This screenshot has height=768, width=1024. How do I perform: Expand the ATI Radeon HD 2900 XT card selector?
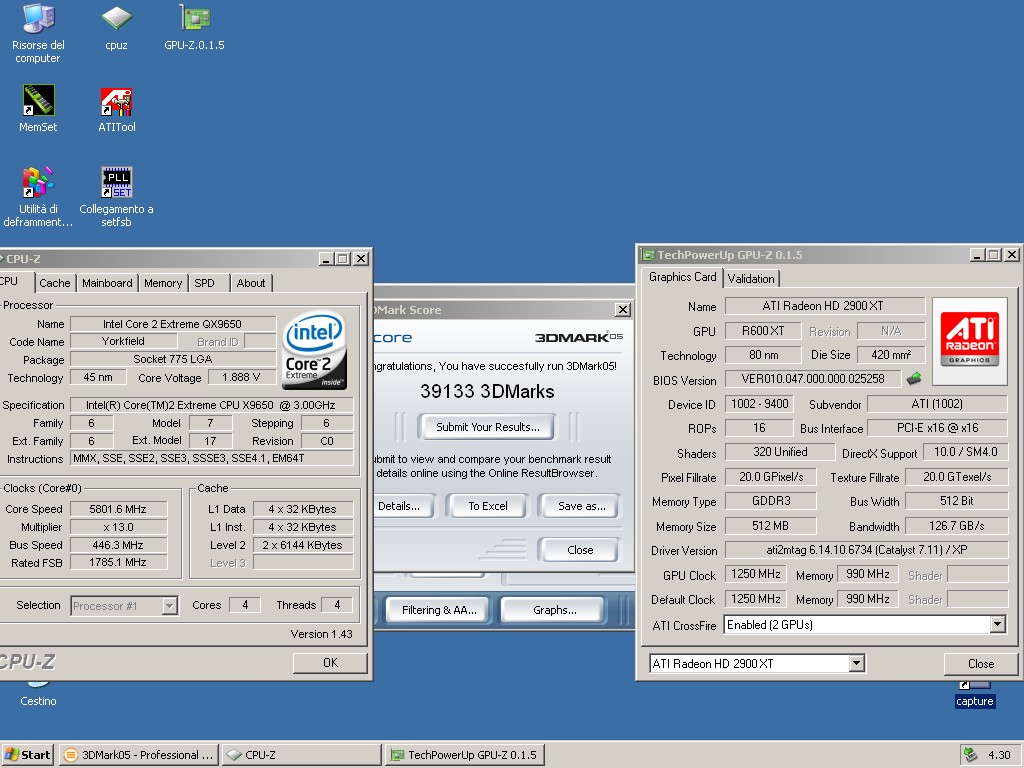(x=857, y=664)
